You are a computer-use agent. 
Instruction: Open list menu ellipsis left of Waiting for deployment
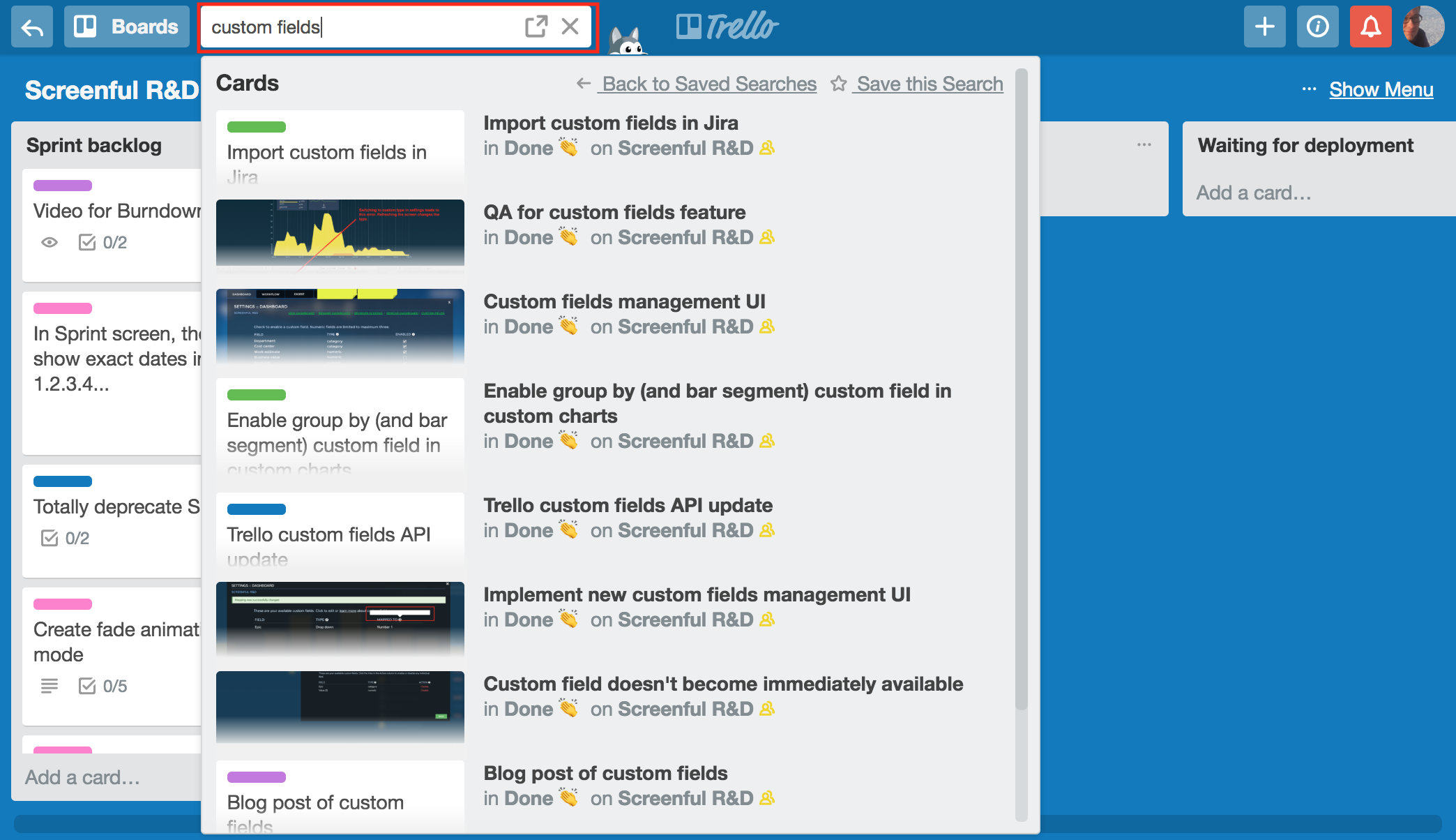tap(1144, 145)
